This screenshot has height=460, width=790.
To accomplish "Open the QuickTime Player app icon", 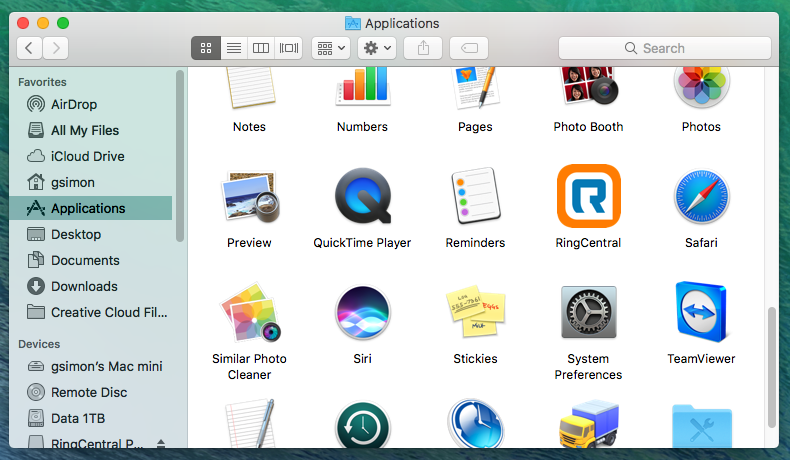I will (362, 197).
